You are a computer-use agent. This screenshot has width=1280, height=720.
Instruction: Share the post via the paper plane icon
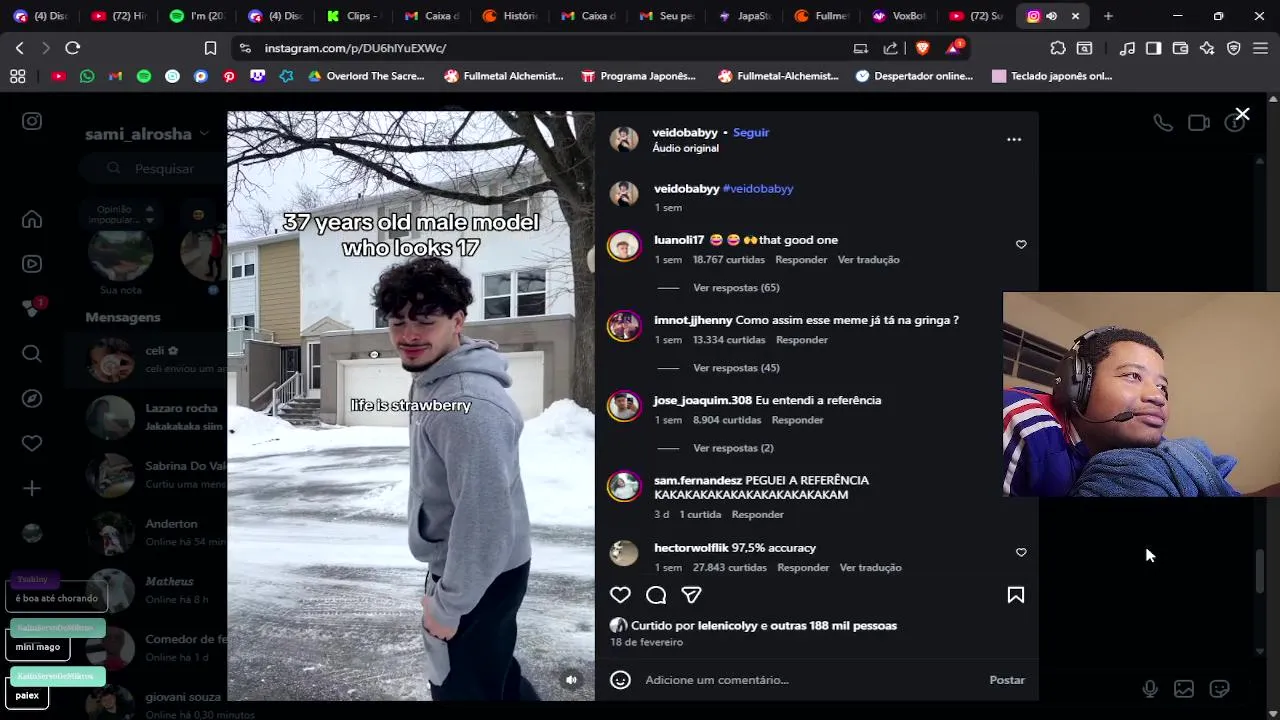click(x=691, y=595)
